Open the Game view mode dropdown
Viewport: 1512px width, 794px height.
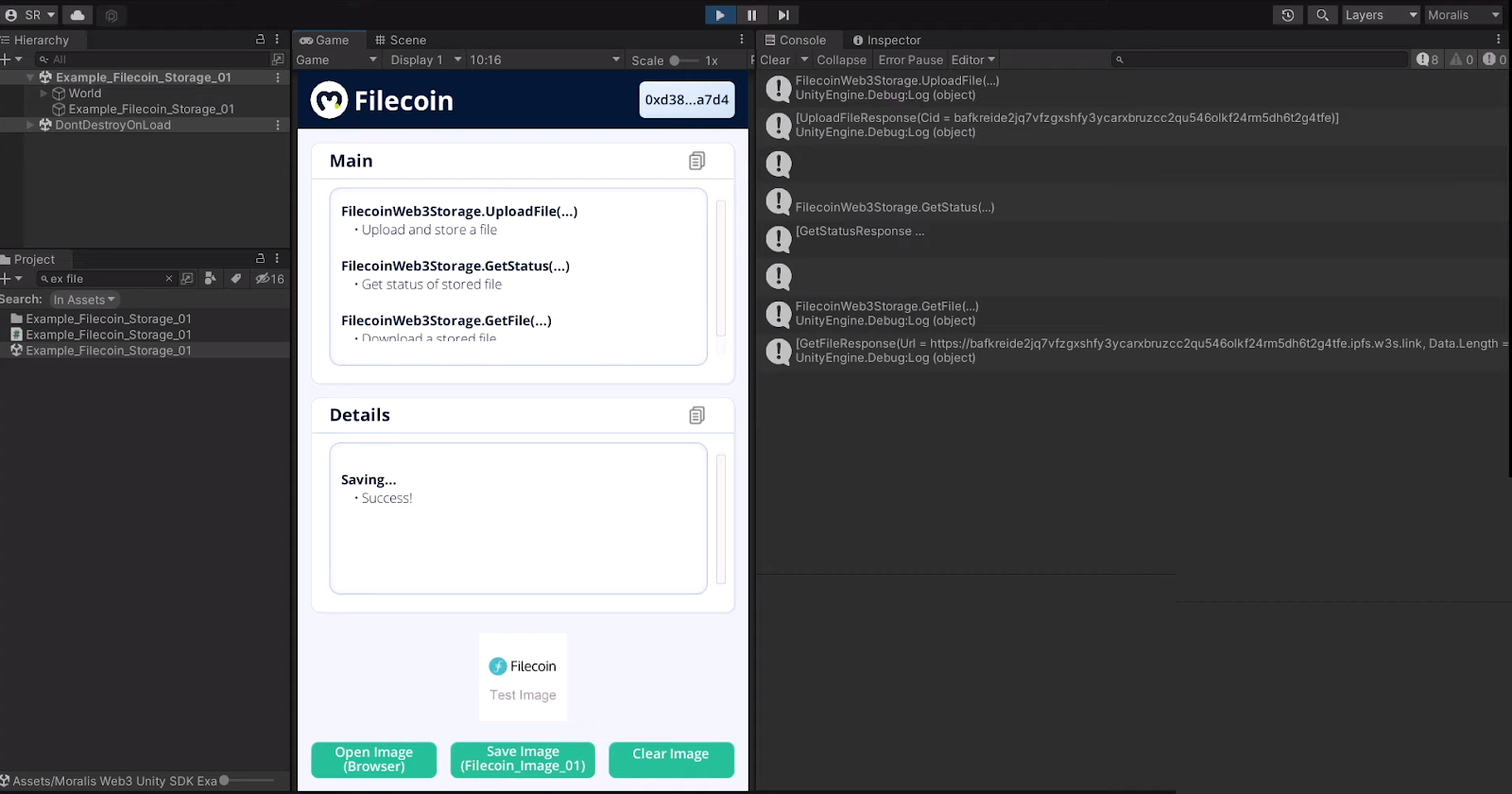336,60
